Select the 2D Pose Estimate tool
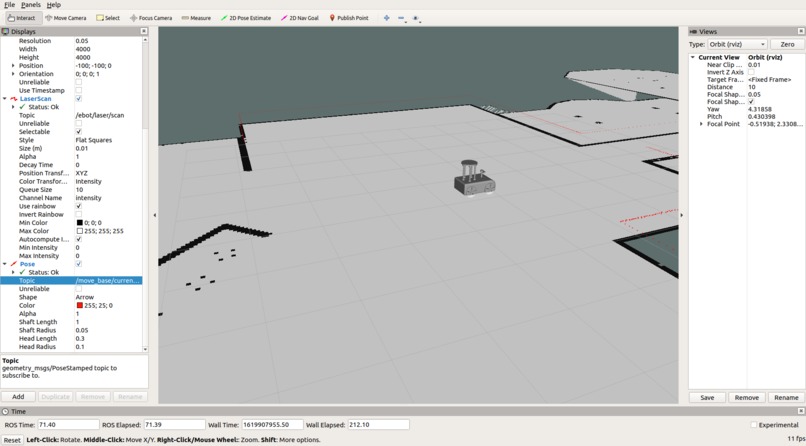The image size is (806, 446). (246, 18)
